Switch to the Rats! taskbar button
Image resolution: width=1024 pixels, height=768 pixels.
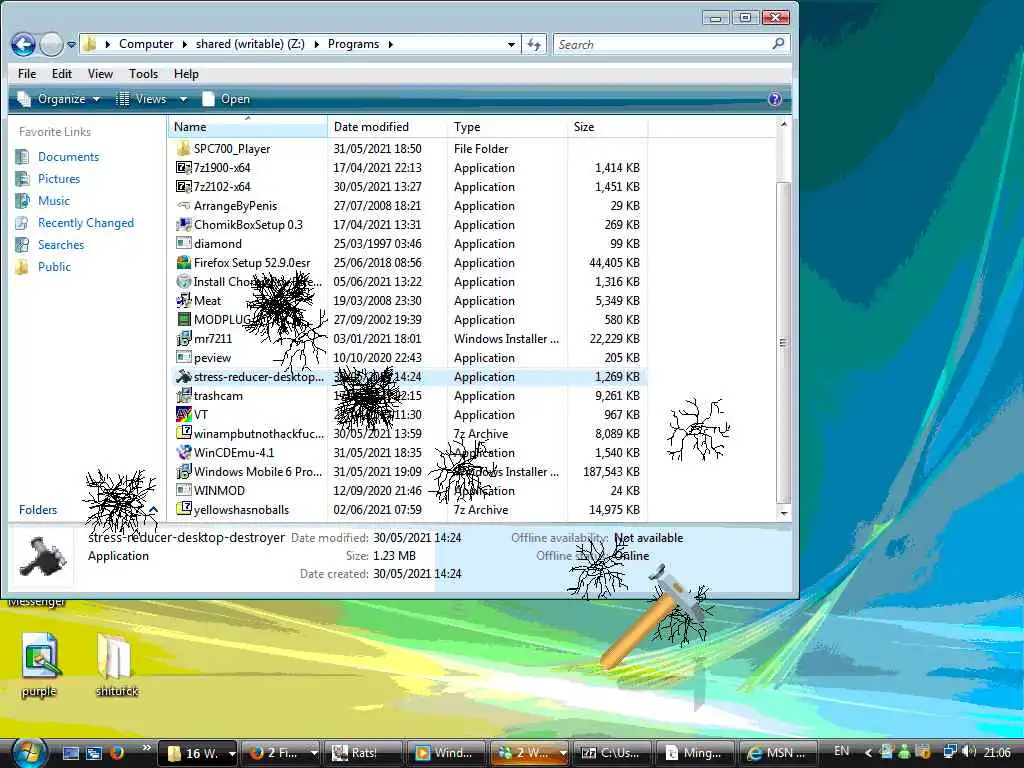[363, 753]
